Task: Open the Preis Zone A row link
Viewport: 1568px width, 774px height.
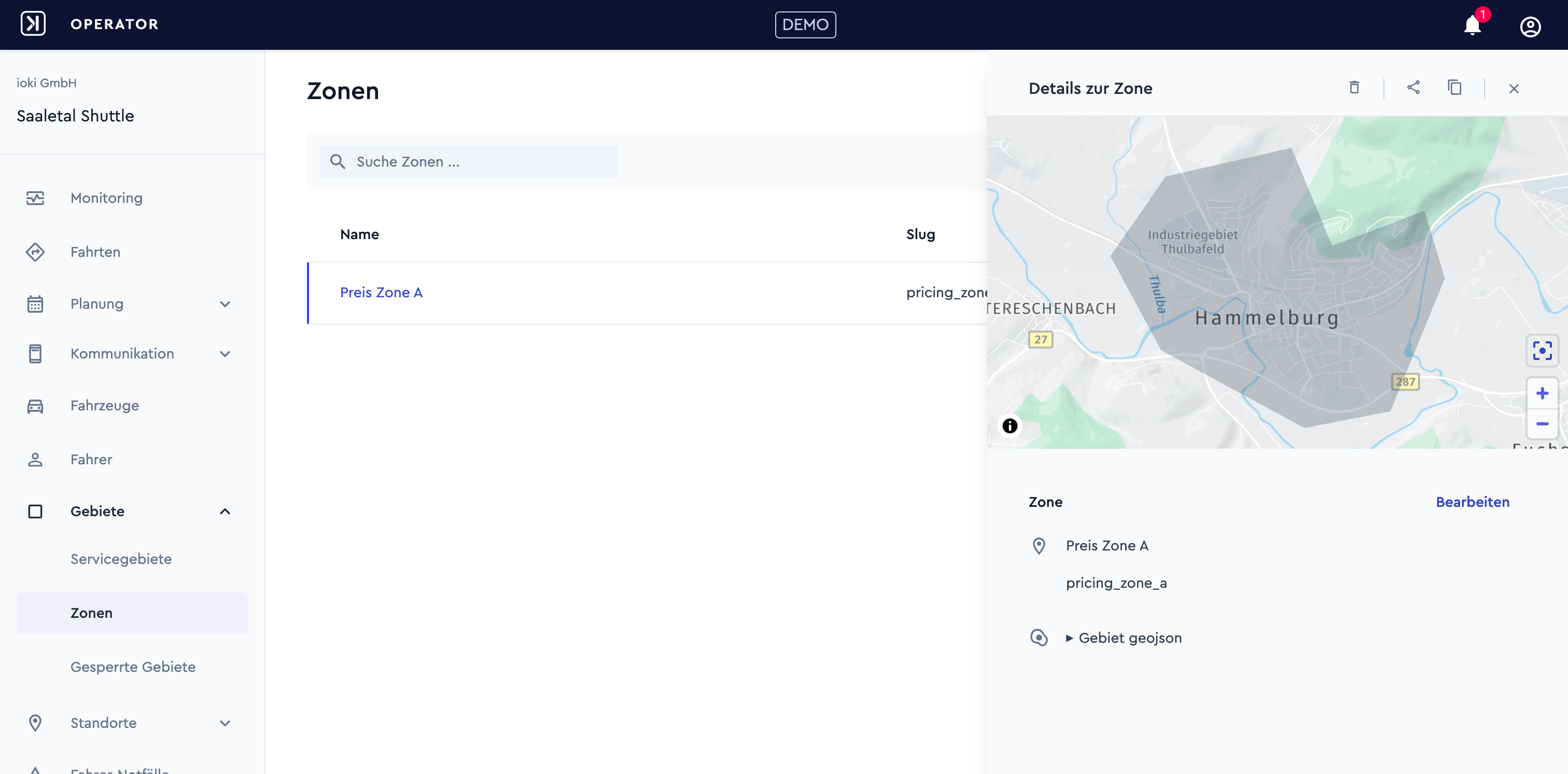Action: click(x=381, y=292)
